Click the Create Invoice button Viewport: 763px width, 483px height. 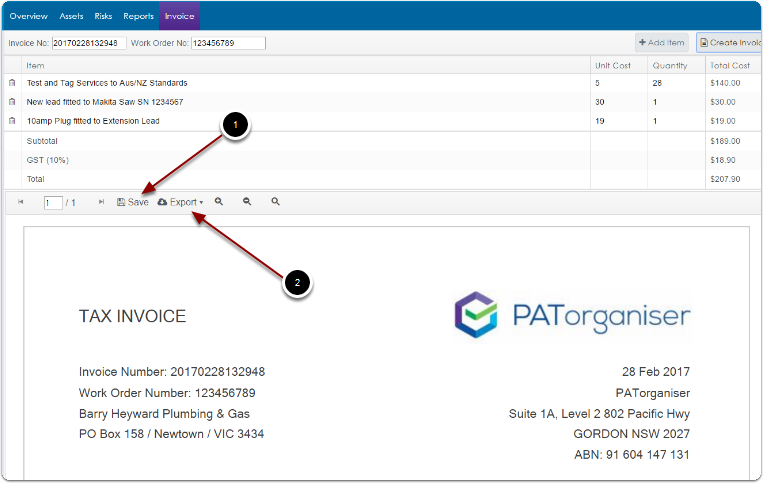pyautogui.click(x=729, y=43)
